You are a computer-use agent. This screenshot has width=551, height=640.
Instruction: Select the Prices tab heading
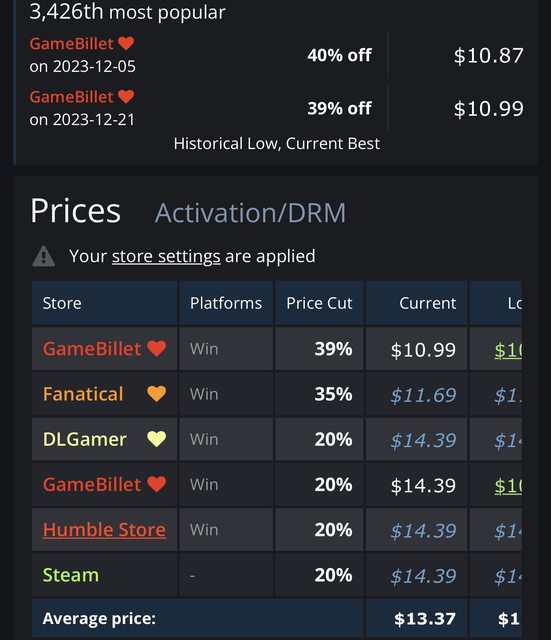click(76, 211)
